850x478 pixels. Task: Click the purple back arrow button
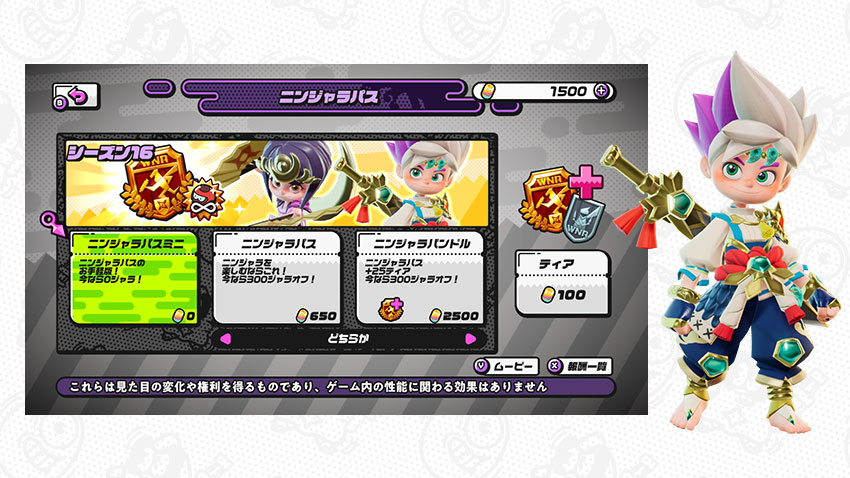tap(76, 96)
